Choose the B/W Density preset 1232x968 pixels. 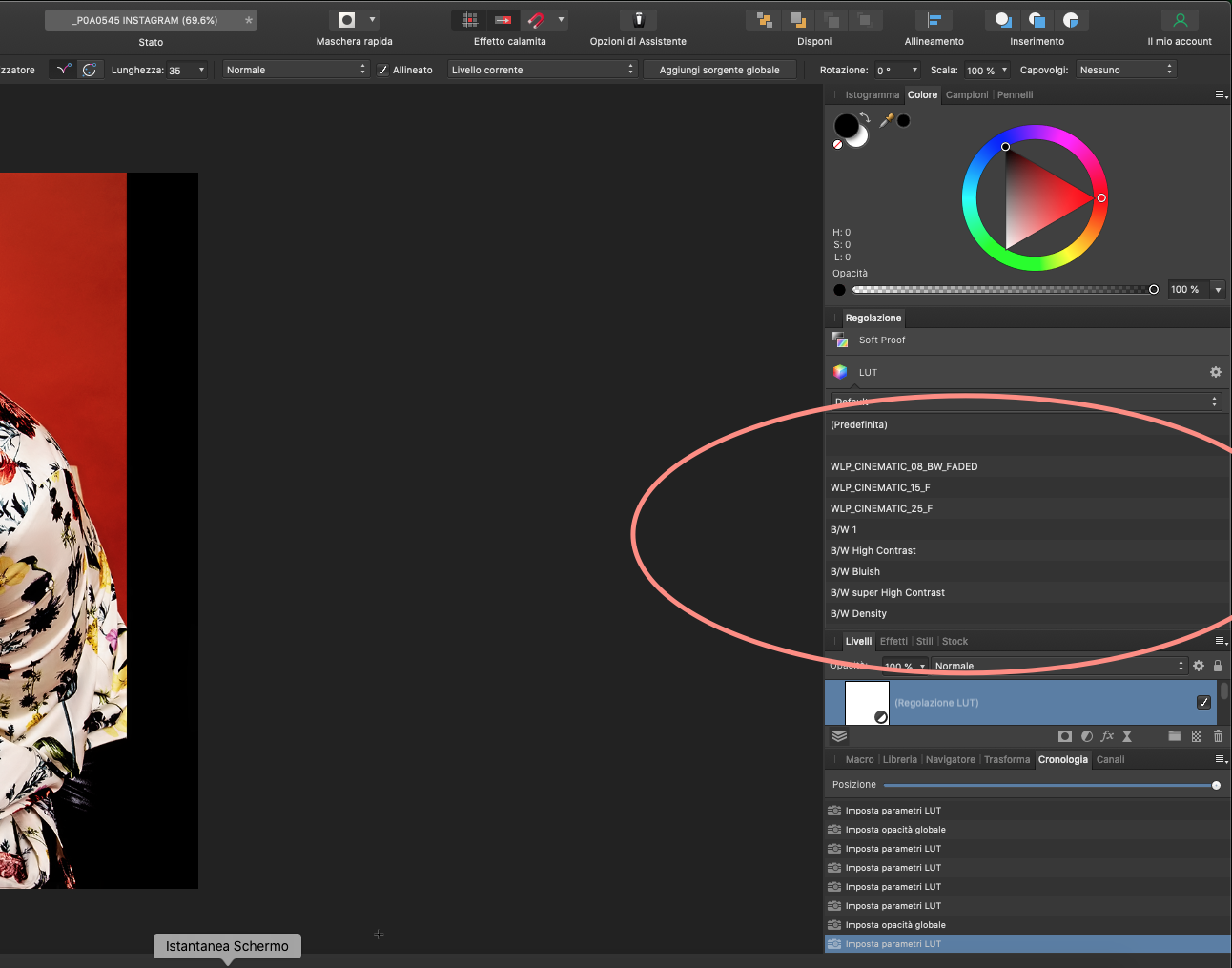[1028, 613]
